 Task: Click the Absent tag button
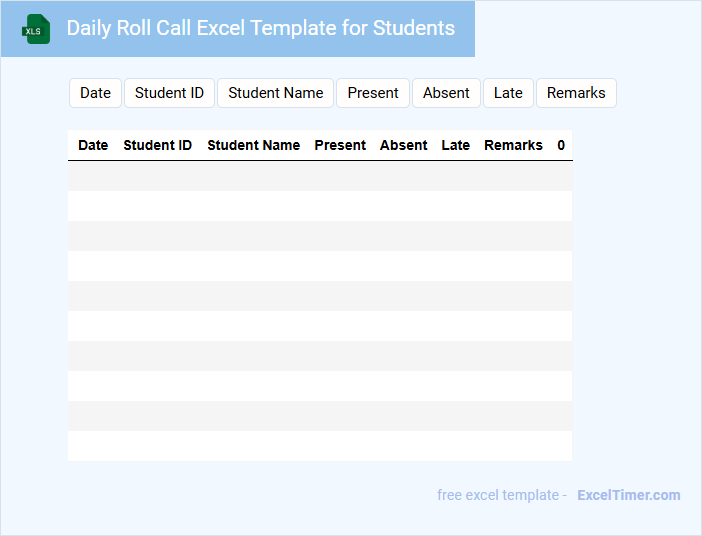pyautogui.click(x=446, y=93)
